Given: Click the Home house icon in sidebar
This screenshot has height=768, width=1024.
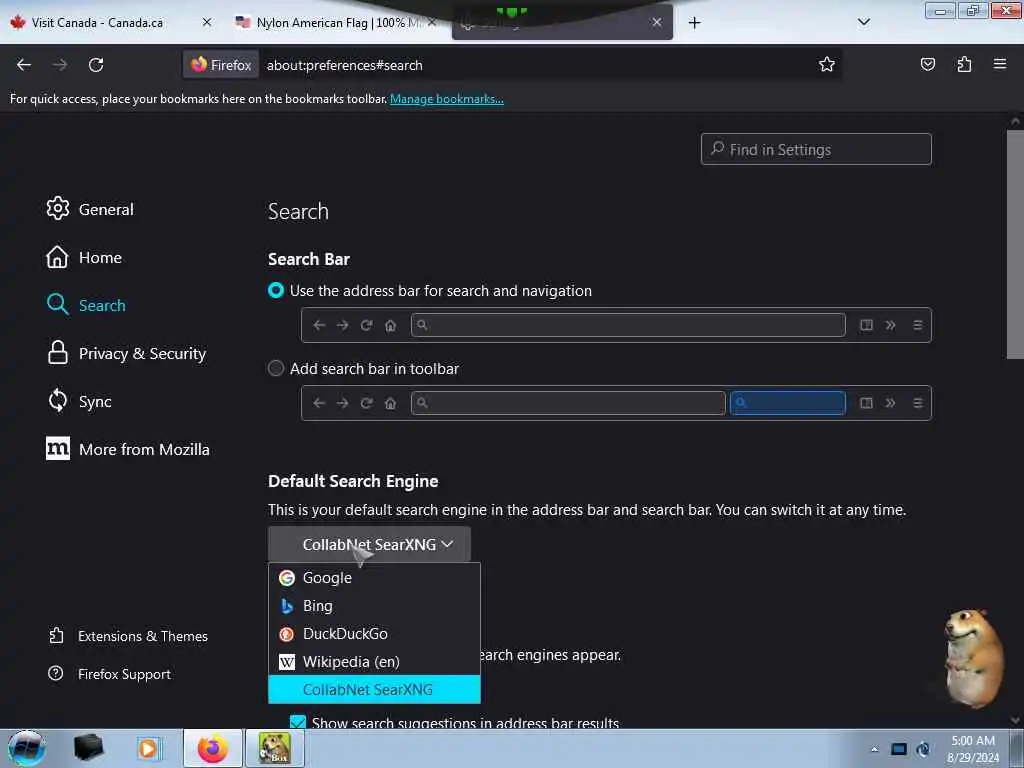Looking at the screenshot, I should (x=57, y=257).
